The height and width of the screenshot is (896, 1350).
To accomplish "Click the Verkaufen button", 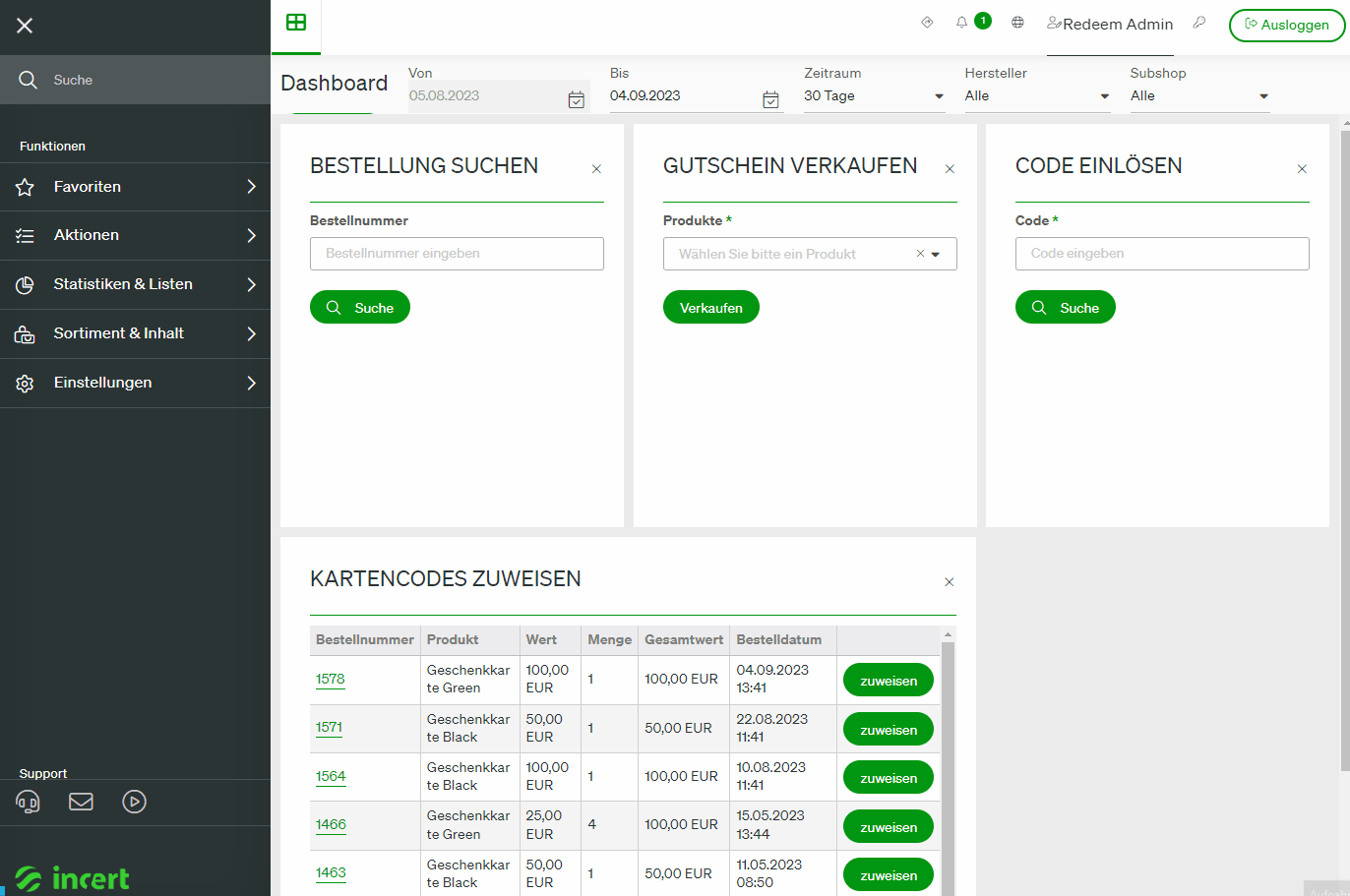I will point(711,307).
